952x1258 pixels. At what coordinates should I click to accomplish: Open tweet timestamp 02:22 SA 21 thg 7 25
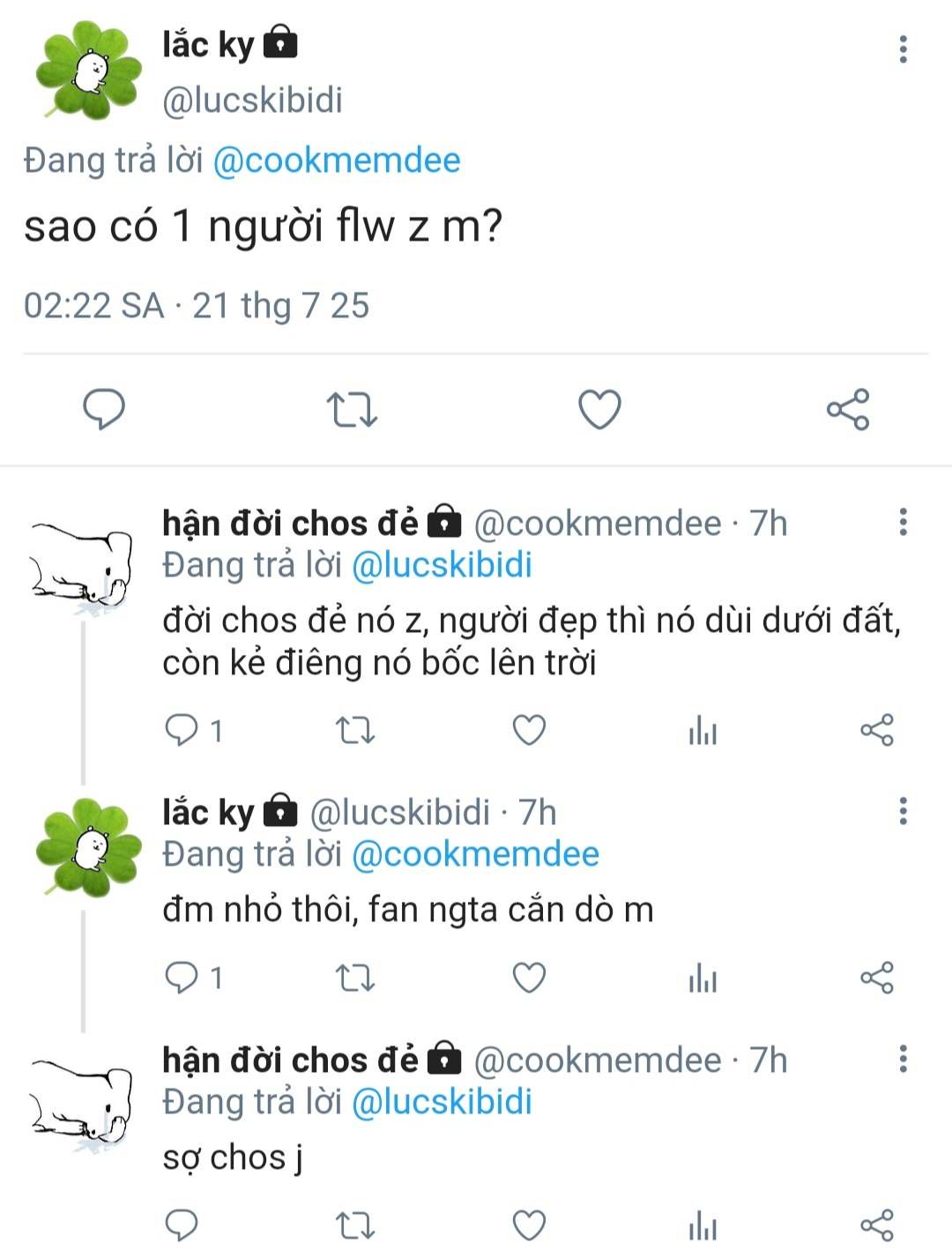197,306
